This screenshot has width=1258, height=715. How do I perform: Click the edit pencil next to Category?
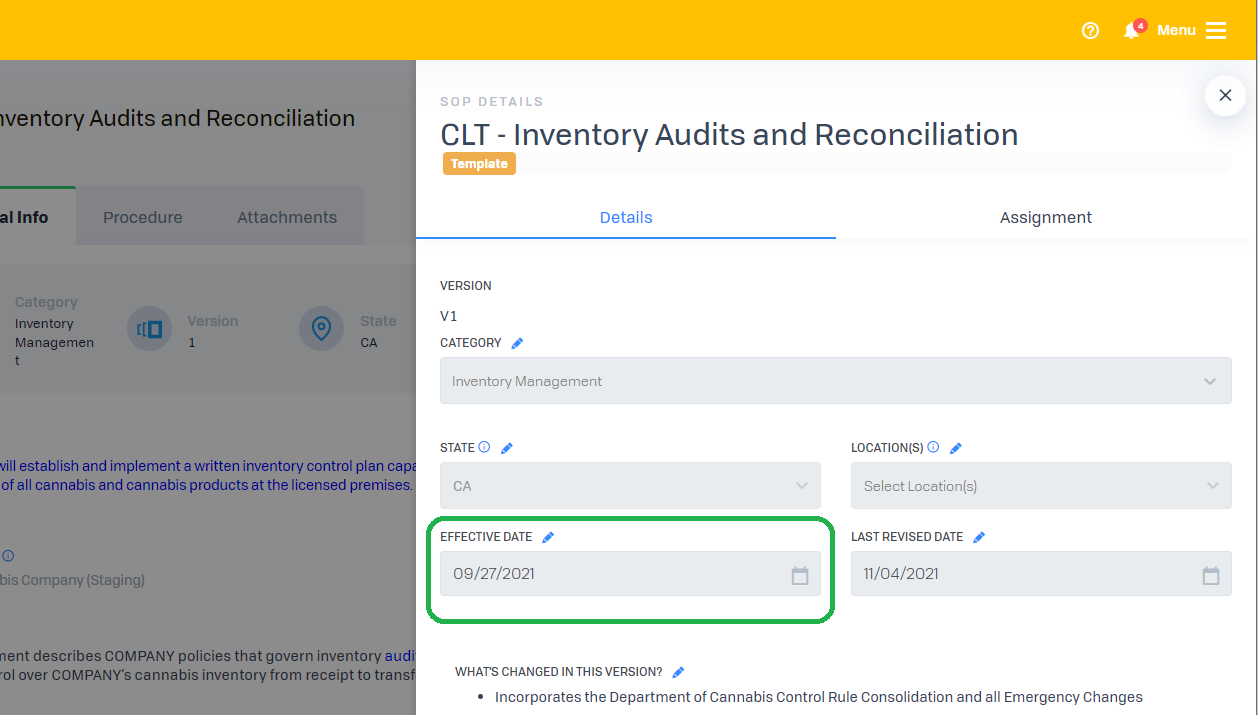[517, 343]
